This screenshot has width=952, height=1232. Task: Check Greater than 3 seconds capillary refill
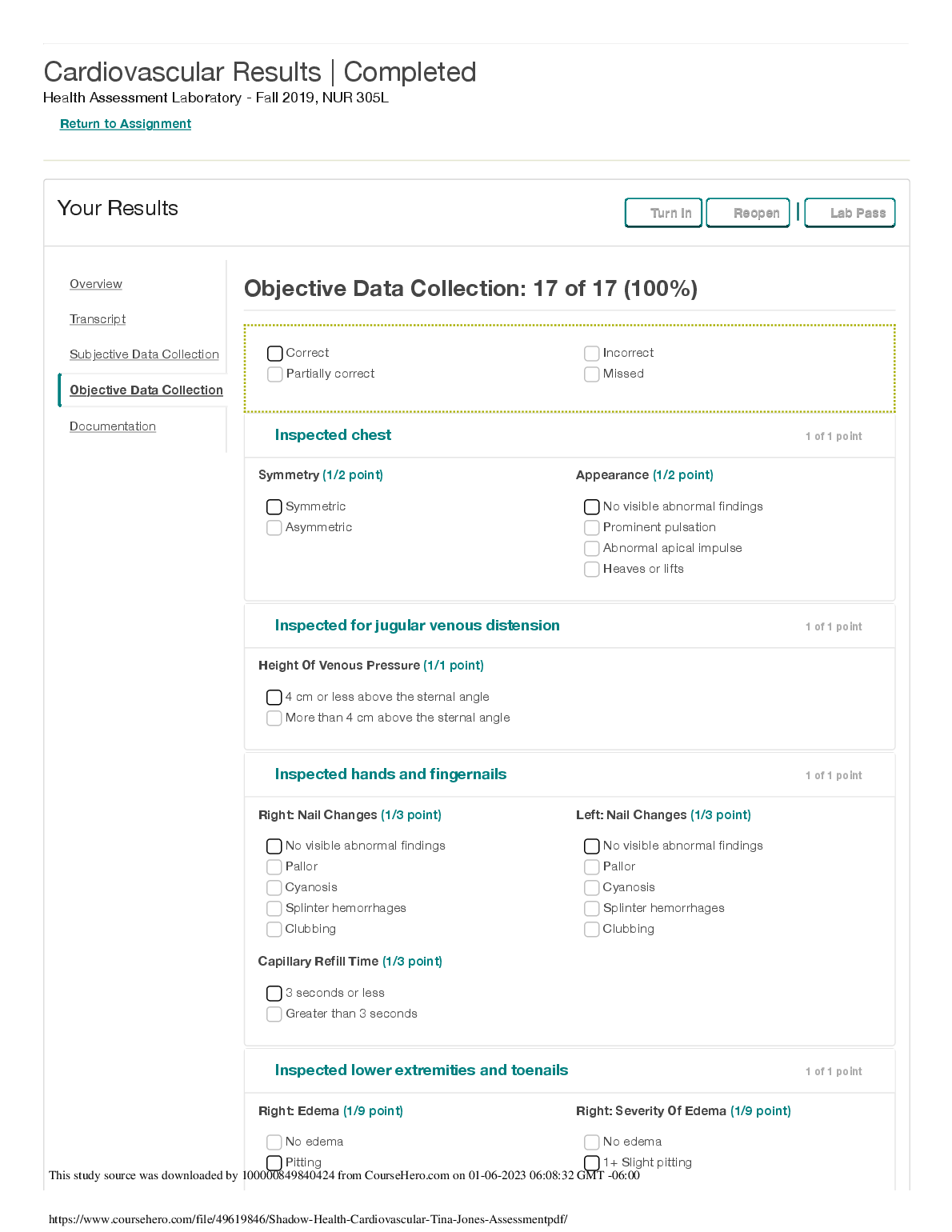274,1014
